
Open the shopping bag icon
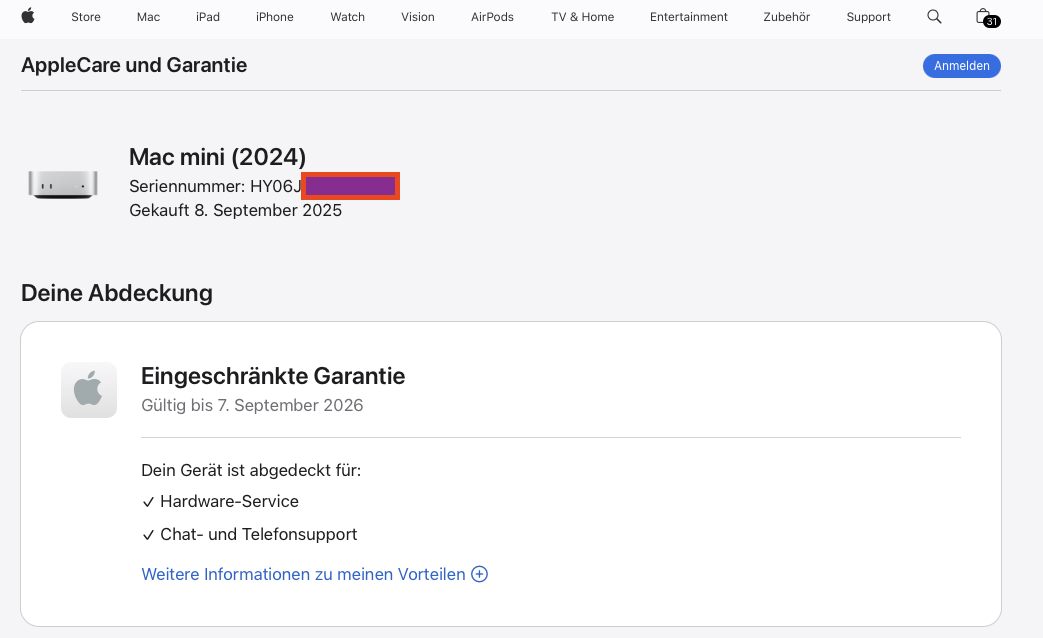(986, 17)
